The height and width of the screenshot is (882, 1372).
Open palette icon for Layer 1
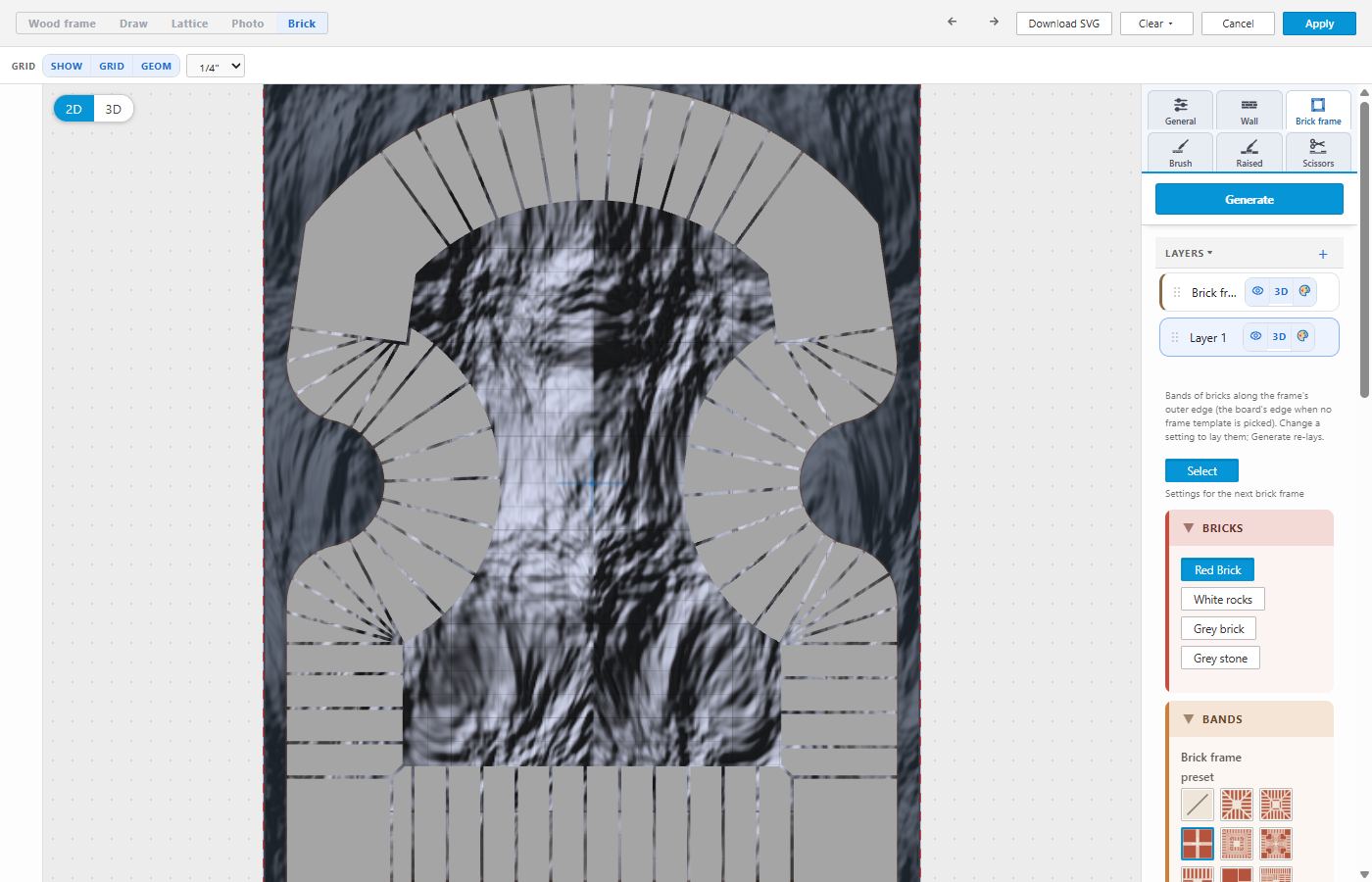coord(1302,336)
